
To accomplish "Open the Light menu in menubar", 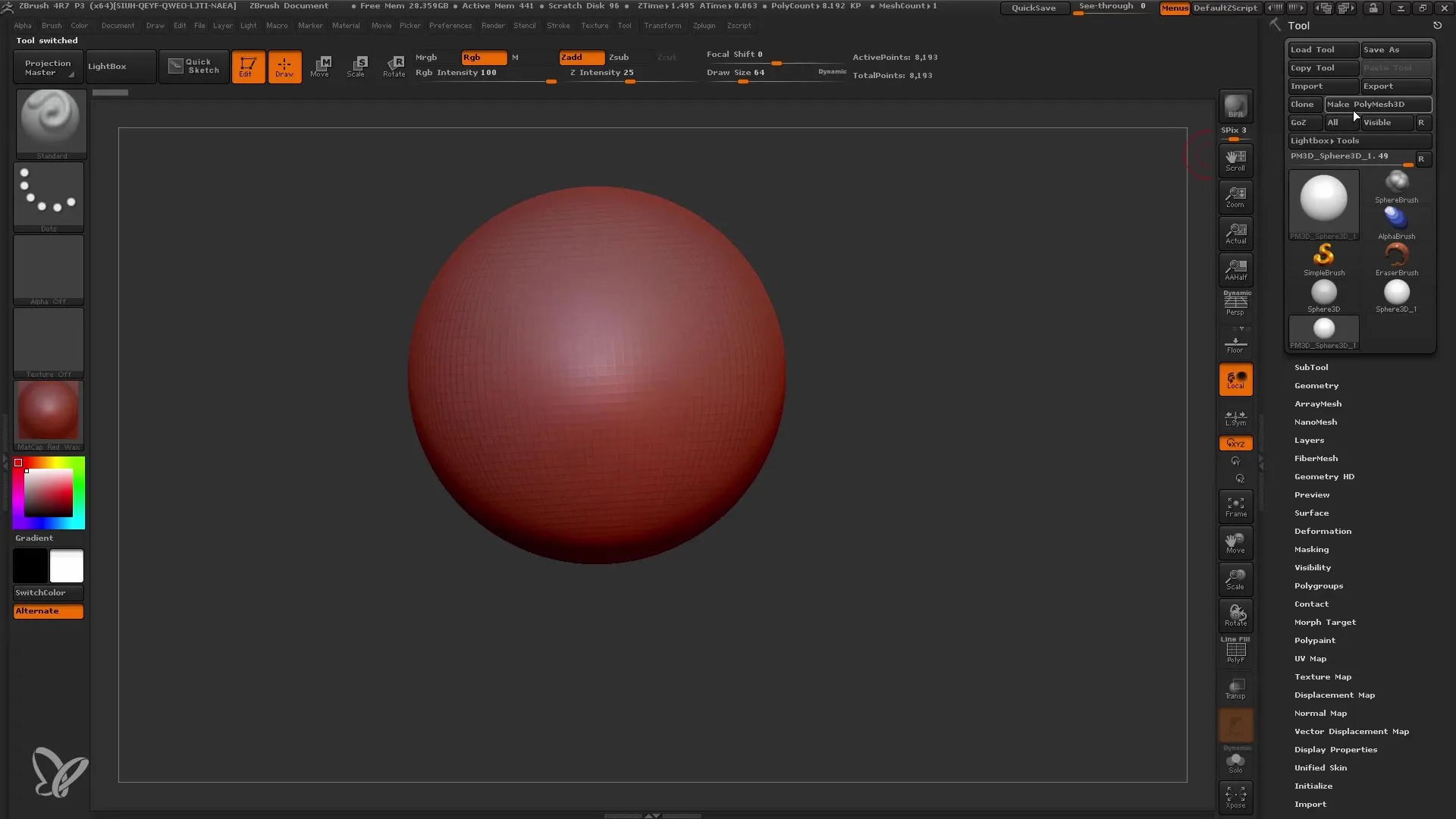I will (249, 25).
